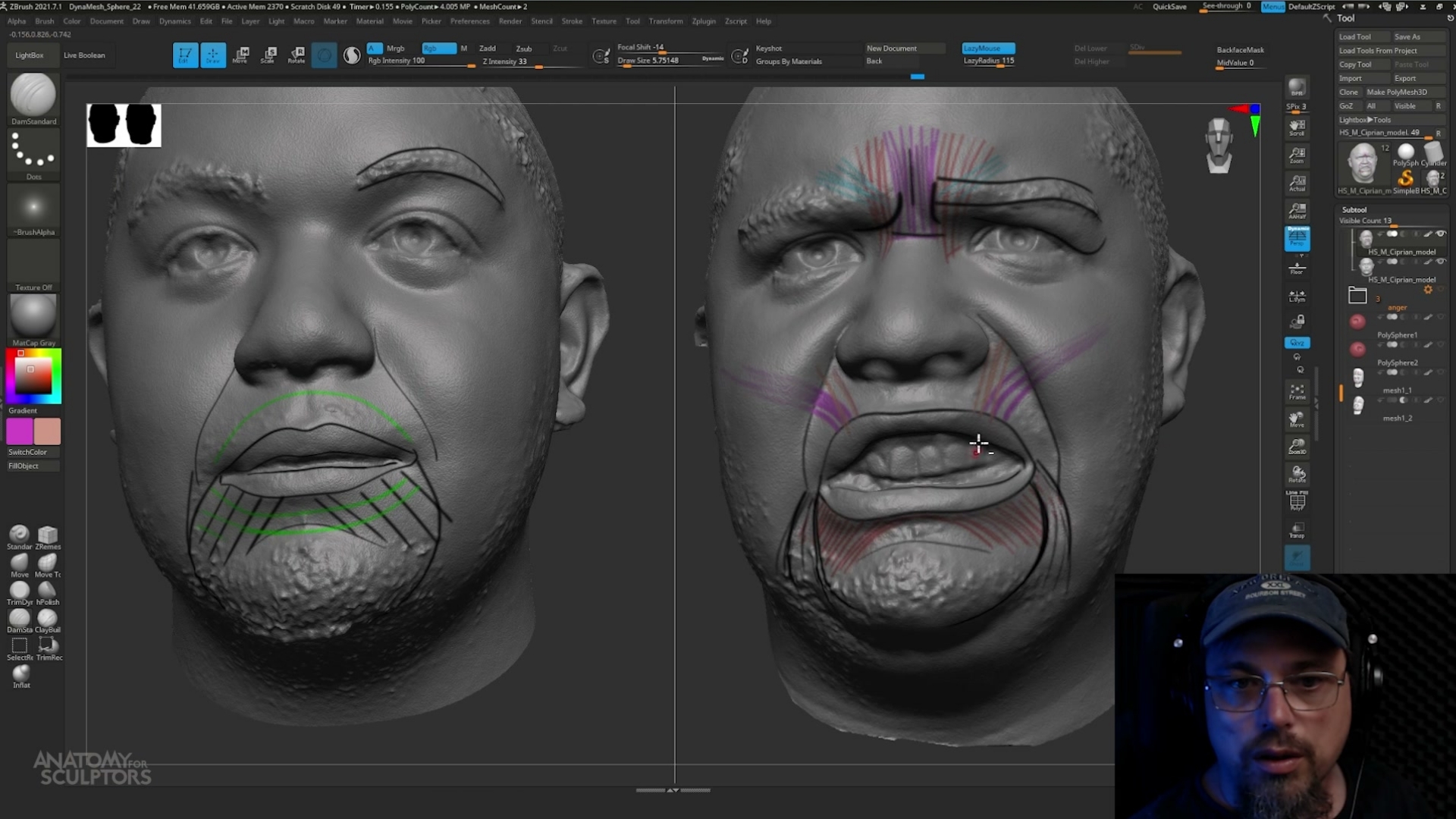Click the Zoom navigation icon

[x=1297, y=155]
